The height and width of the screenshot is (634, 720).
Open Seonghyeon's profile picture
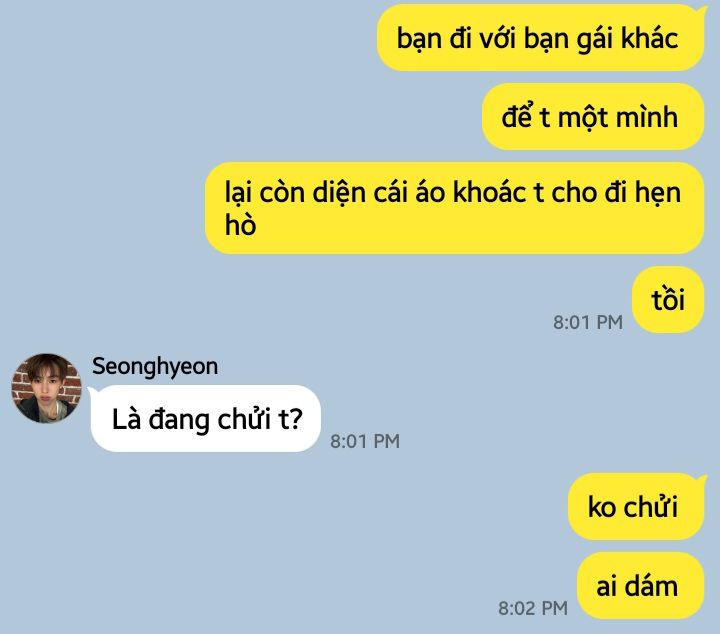pyautogui.click(x=46, y=388)
